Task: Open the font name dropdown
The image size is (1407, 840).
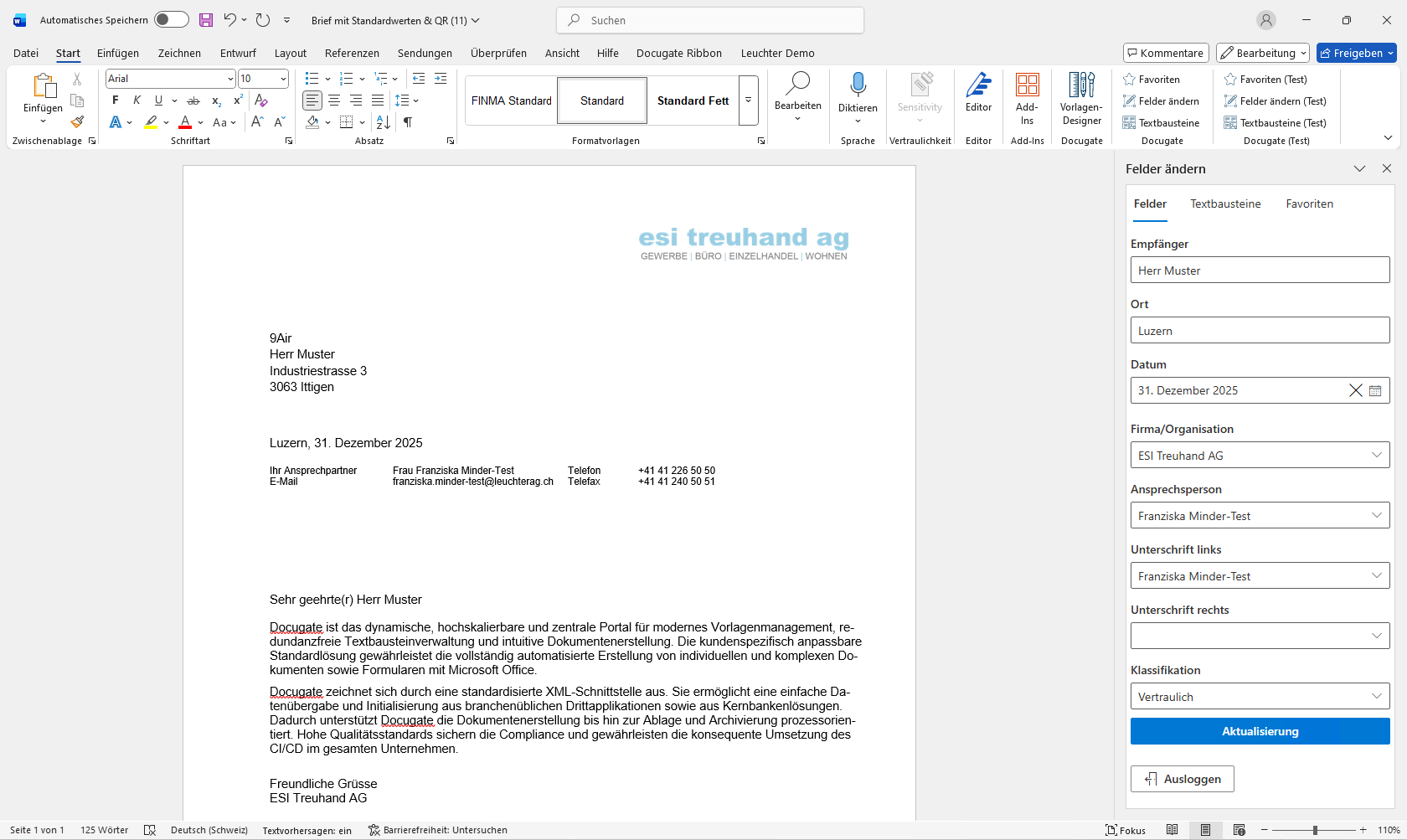Action: [231, 78]
